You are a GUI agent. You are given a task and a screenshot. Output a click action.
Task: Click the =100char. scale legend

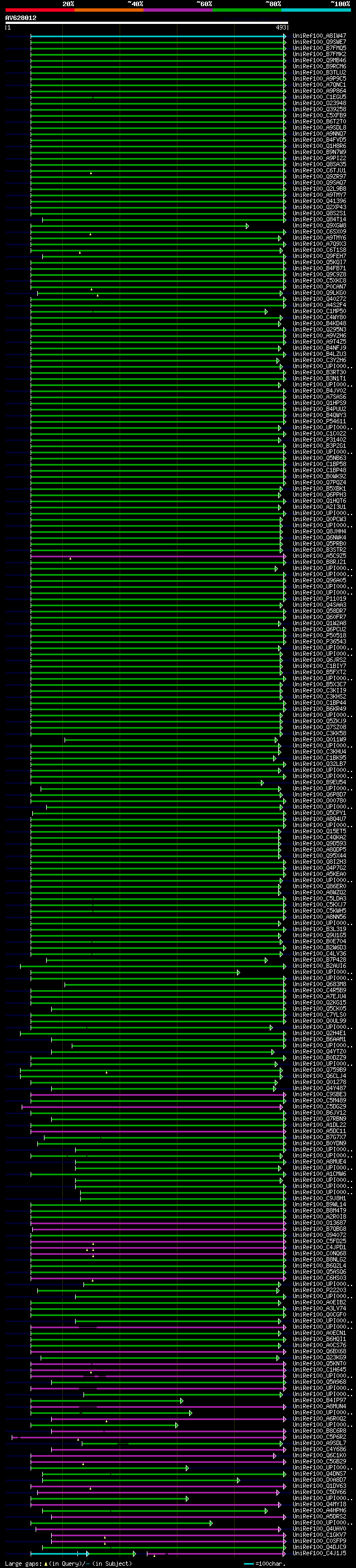(265, 1564)
